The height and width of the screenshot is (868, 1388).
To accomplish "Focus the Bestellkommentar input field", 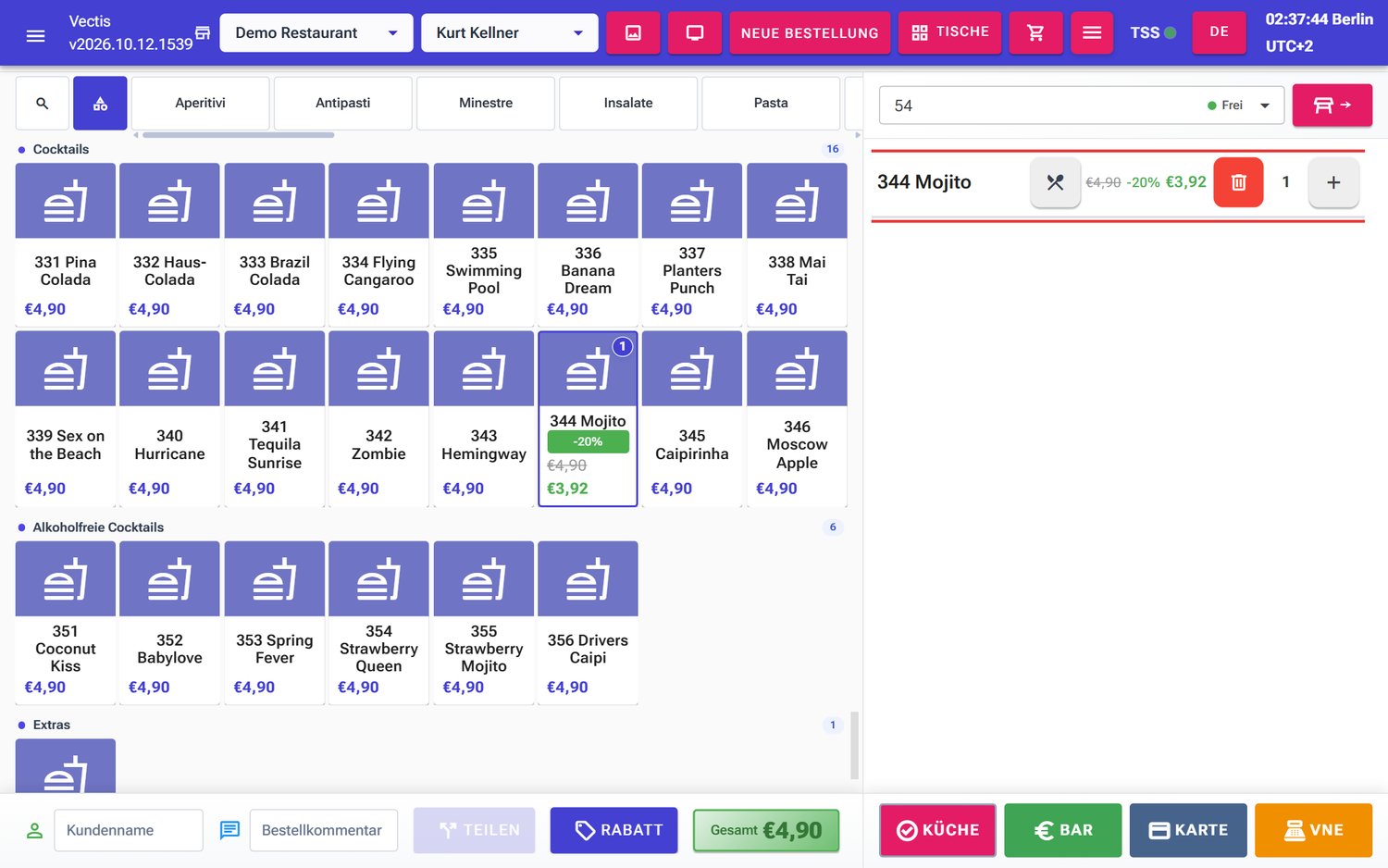I will (x=323, y=830).
